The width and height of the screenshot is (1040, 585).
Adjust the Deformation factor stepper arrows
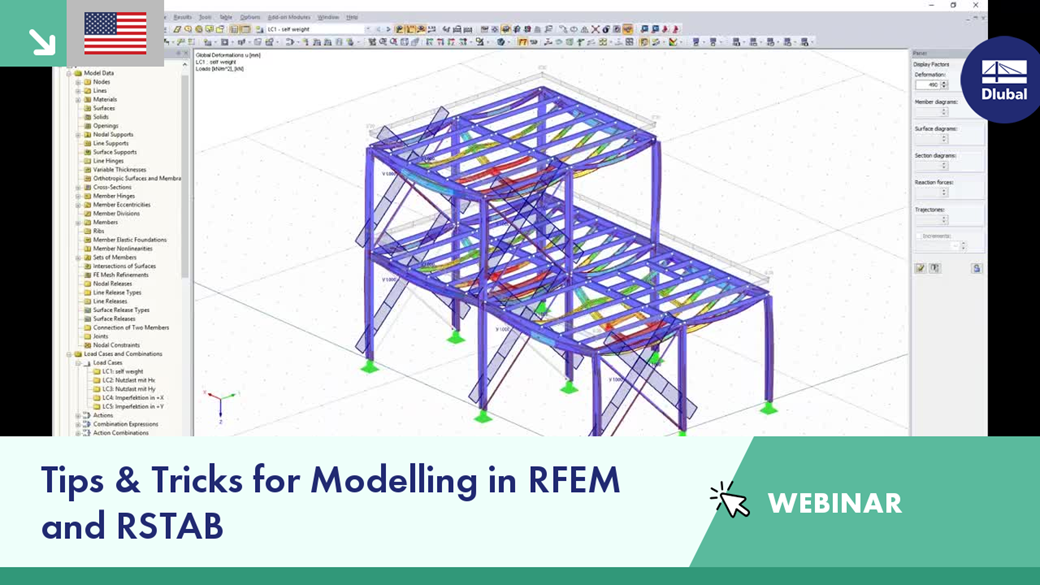pos(944,85)
